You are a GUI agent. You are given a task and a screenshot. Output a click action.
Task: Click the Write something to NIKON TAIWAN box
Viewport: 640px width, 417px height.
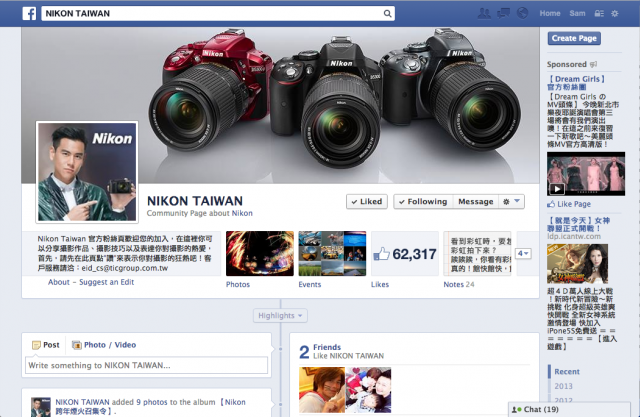tap(147, 365)
